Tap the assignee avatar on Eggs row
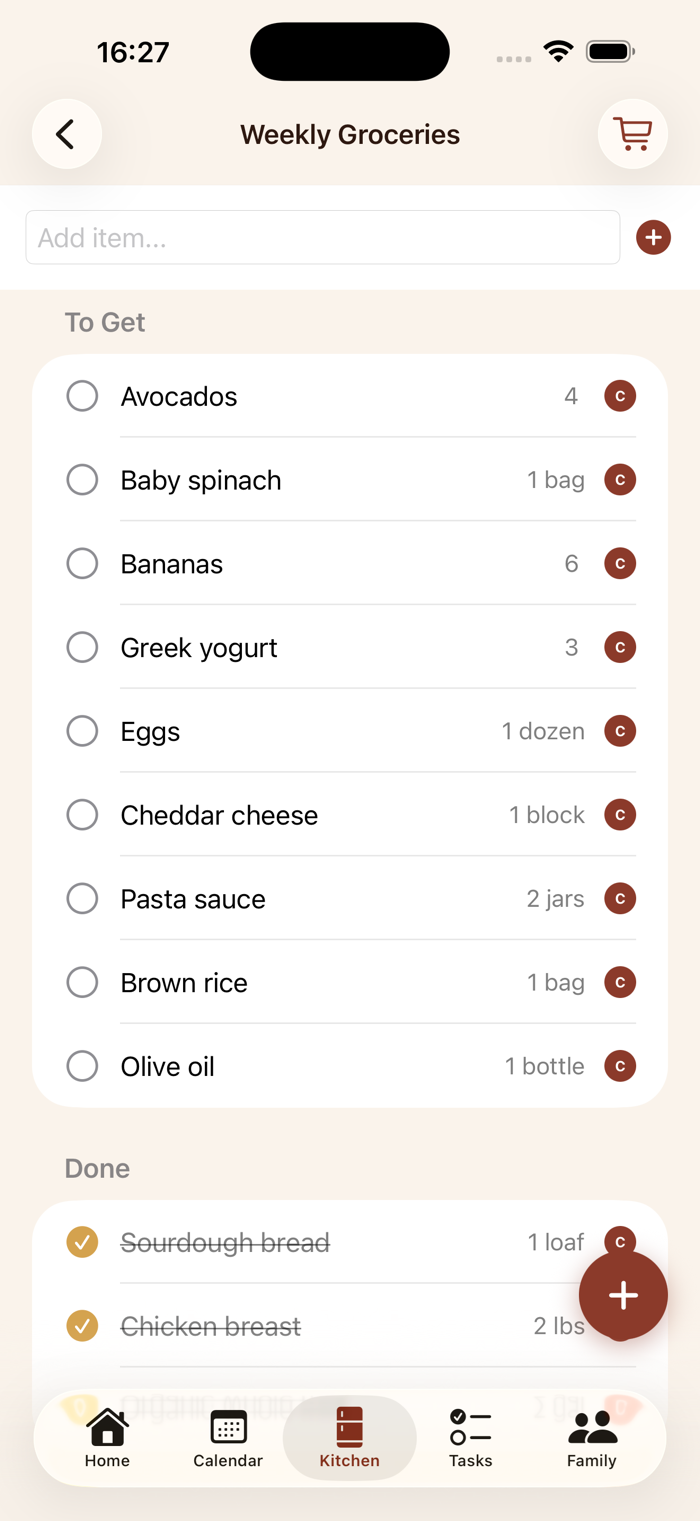This screenshot has height=1521, width=700. tap(620, 731)
